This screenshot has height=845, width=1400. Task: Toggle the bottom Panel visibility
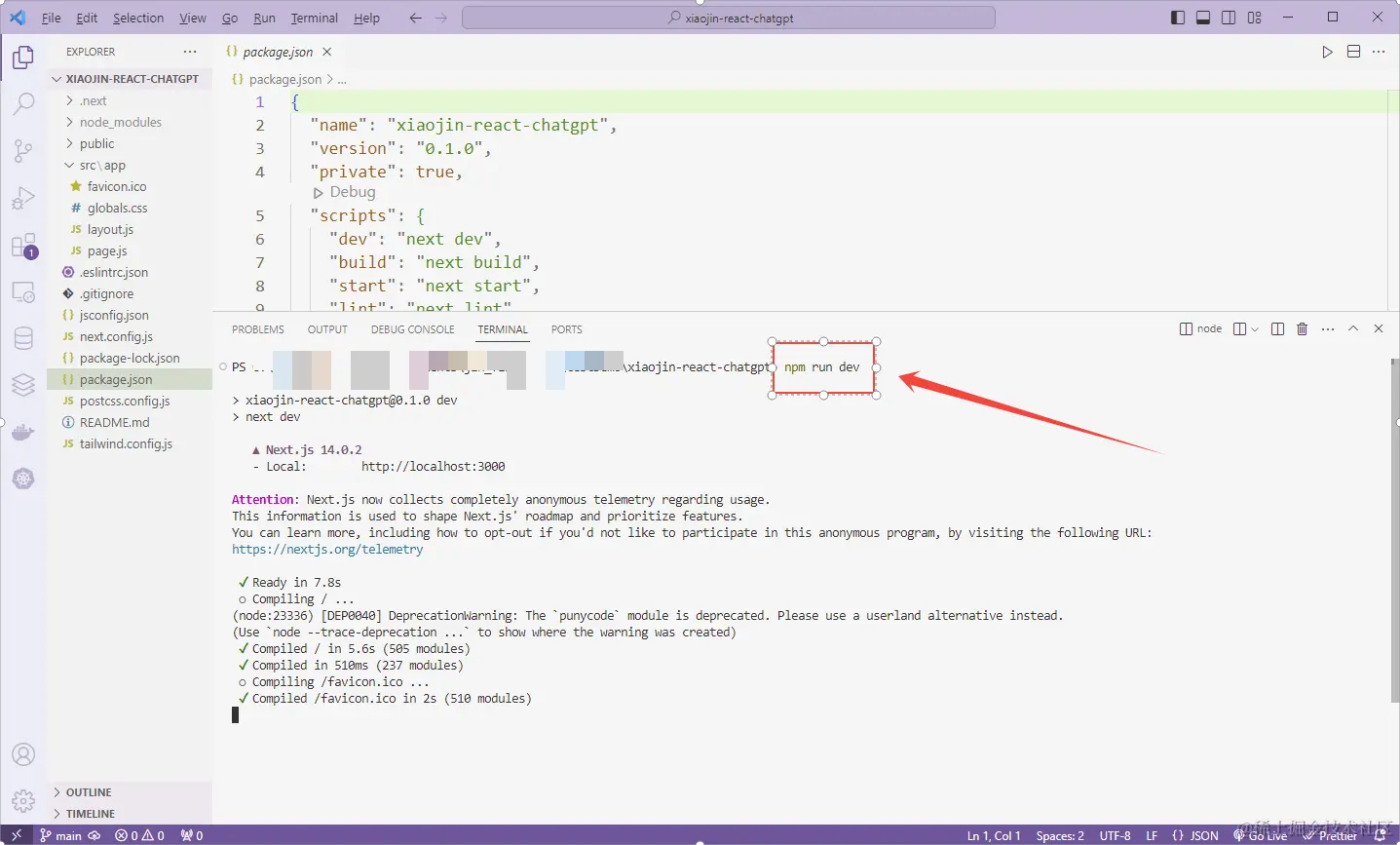click(x=1203, y=18)
